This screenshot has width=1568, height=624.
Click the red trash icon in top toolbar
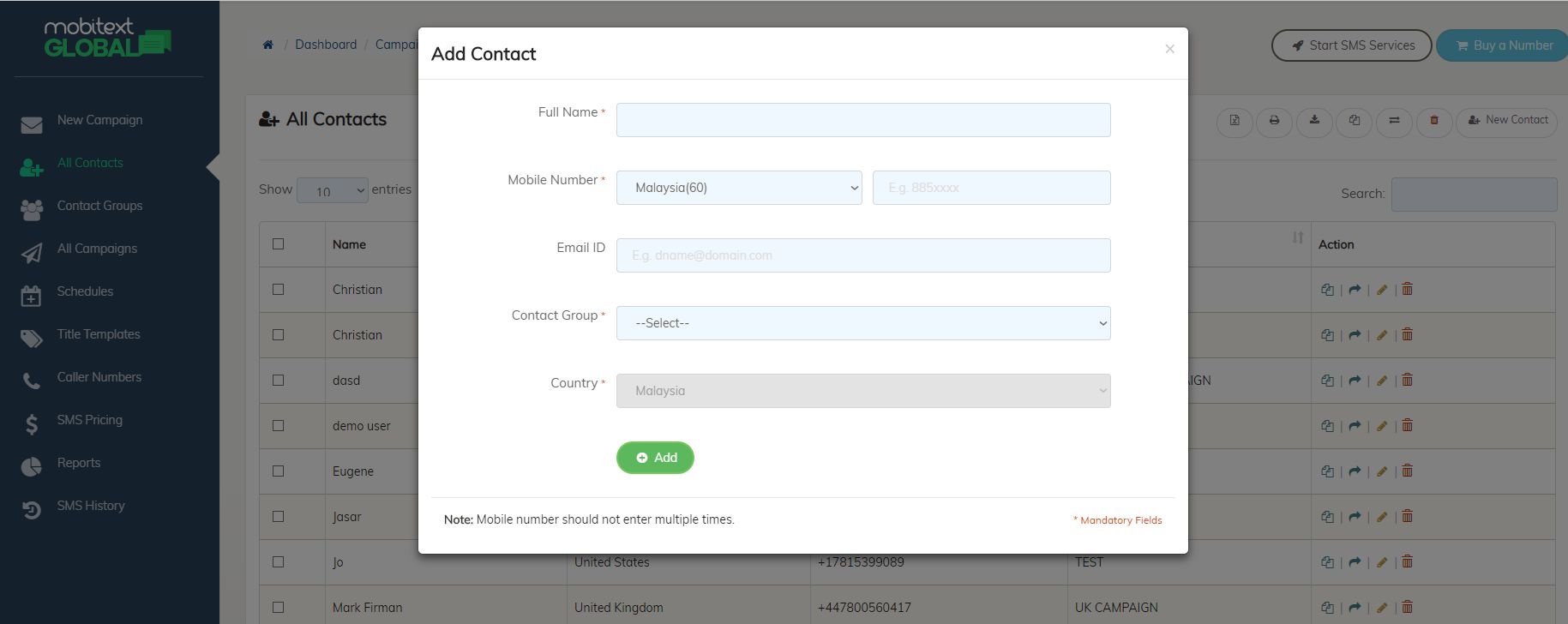[1433, 121]
